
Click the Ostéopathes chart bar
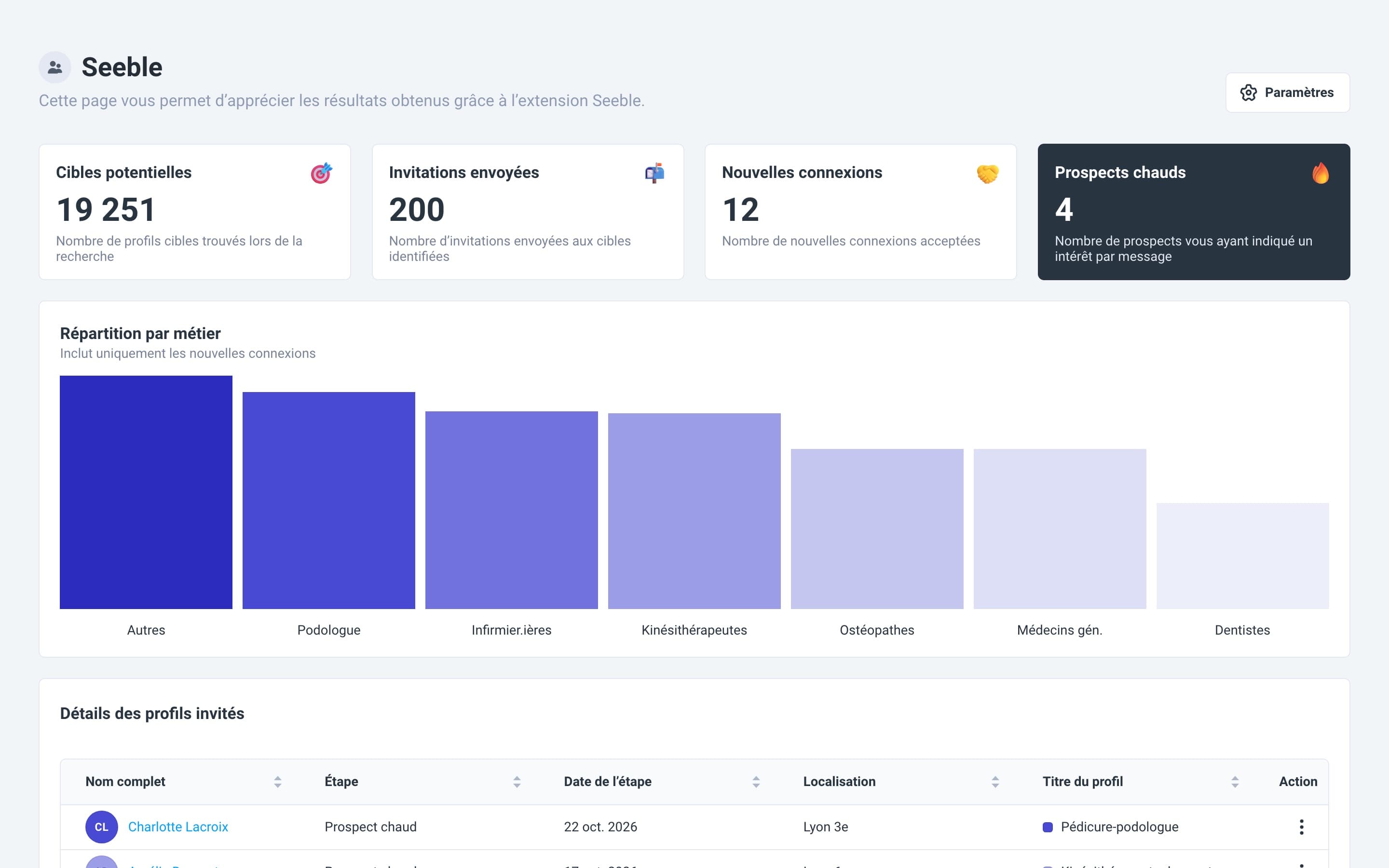[877, 529]
